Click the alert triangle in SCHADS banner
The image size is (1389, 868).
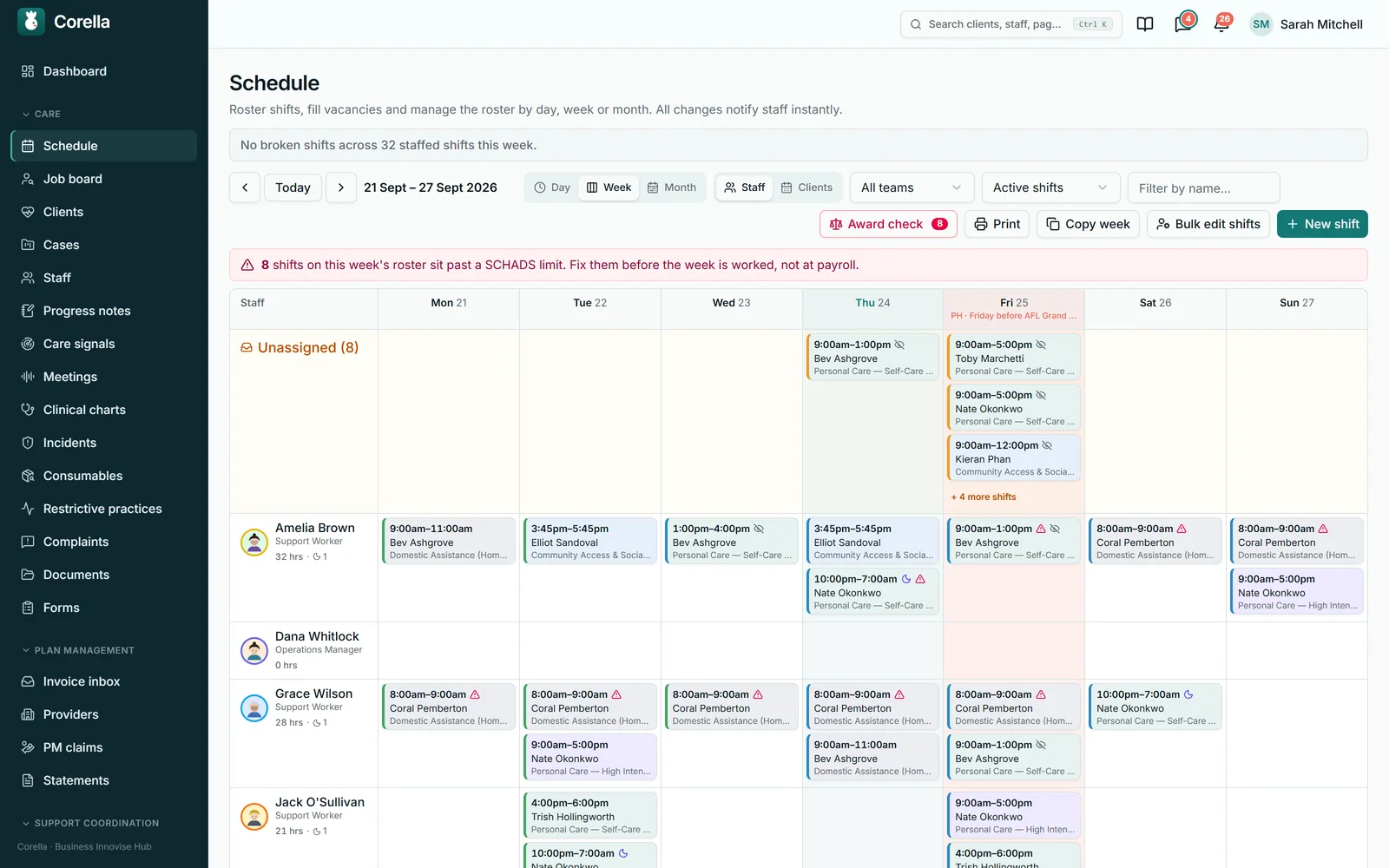click(x=247, y=265)
